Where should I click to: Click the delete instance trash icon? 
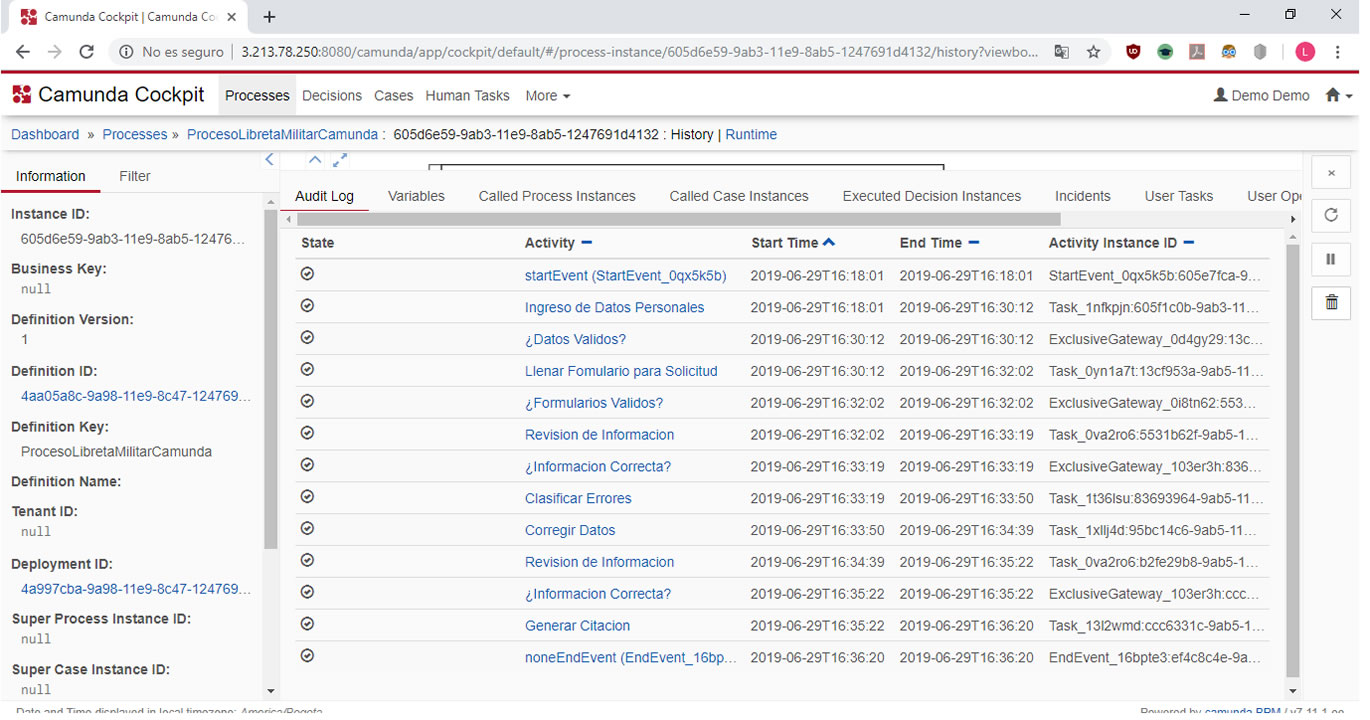(x=1331, y=301)
